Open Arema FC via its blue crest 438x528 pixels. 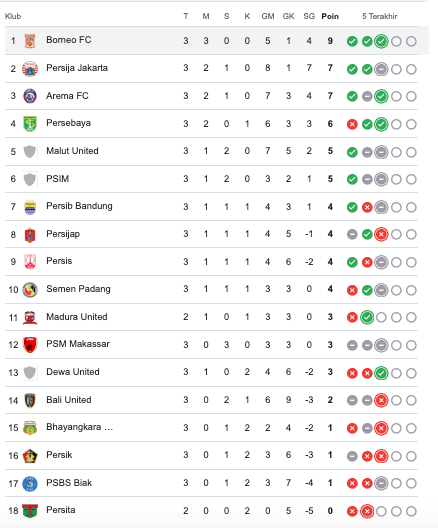point(30,96)
